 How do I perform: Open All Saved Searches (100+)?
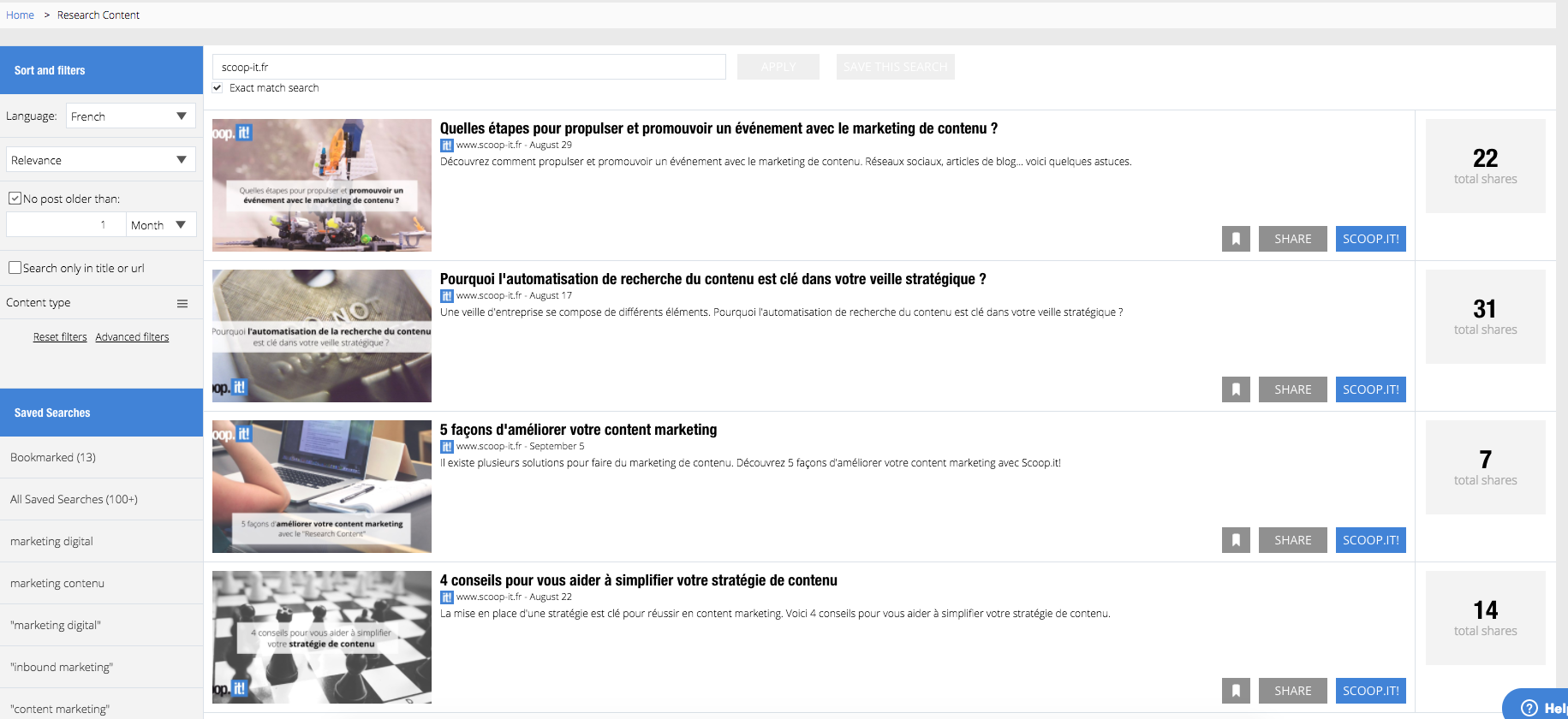pyautogui.click(x=101, y=499)
